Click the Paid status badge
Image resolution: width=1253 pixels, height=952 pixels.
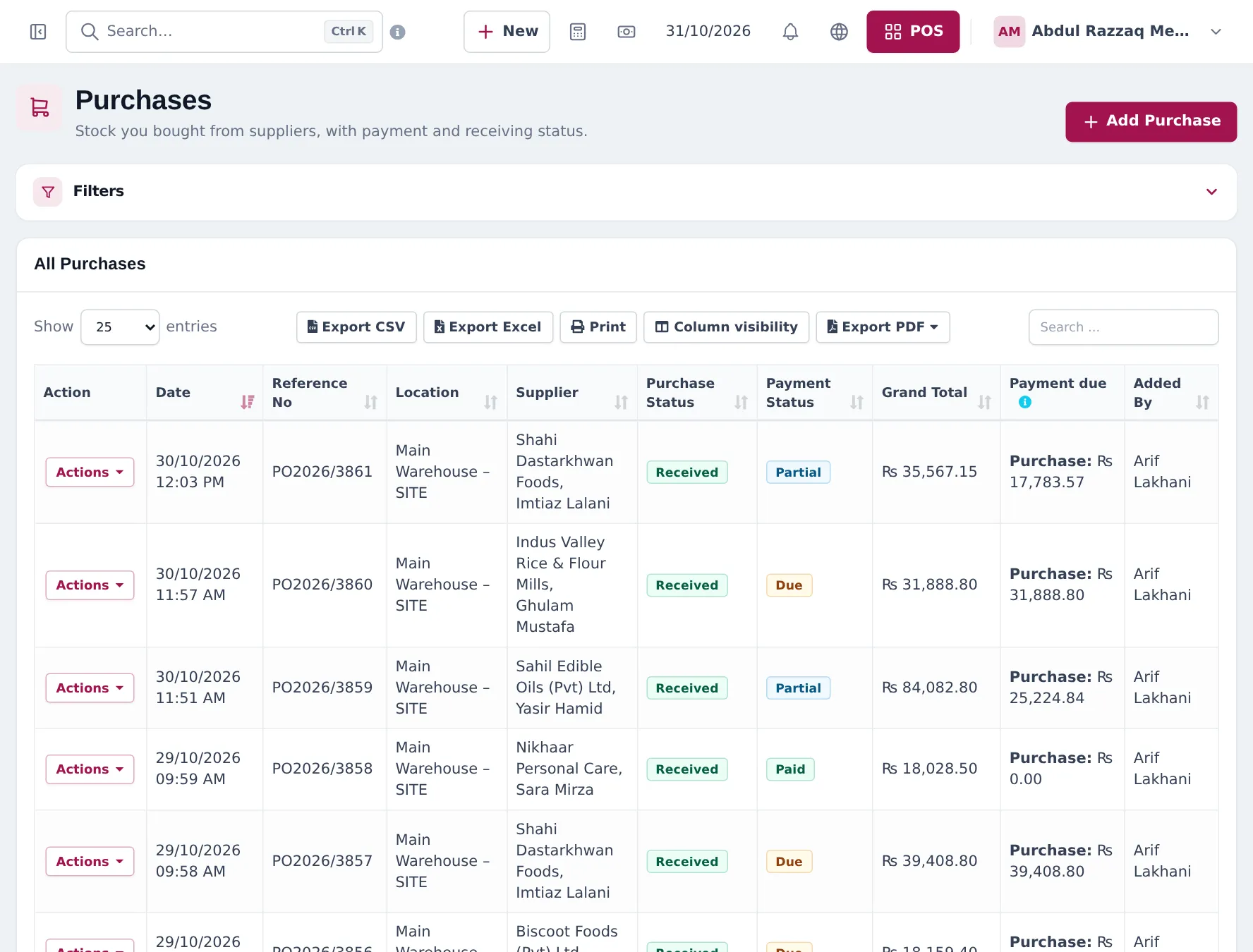tap(790, 769)
